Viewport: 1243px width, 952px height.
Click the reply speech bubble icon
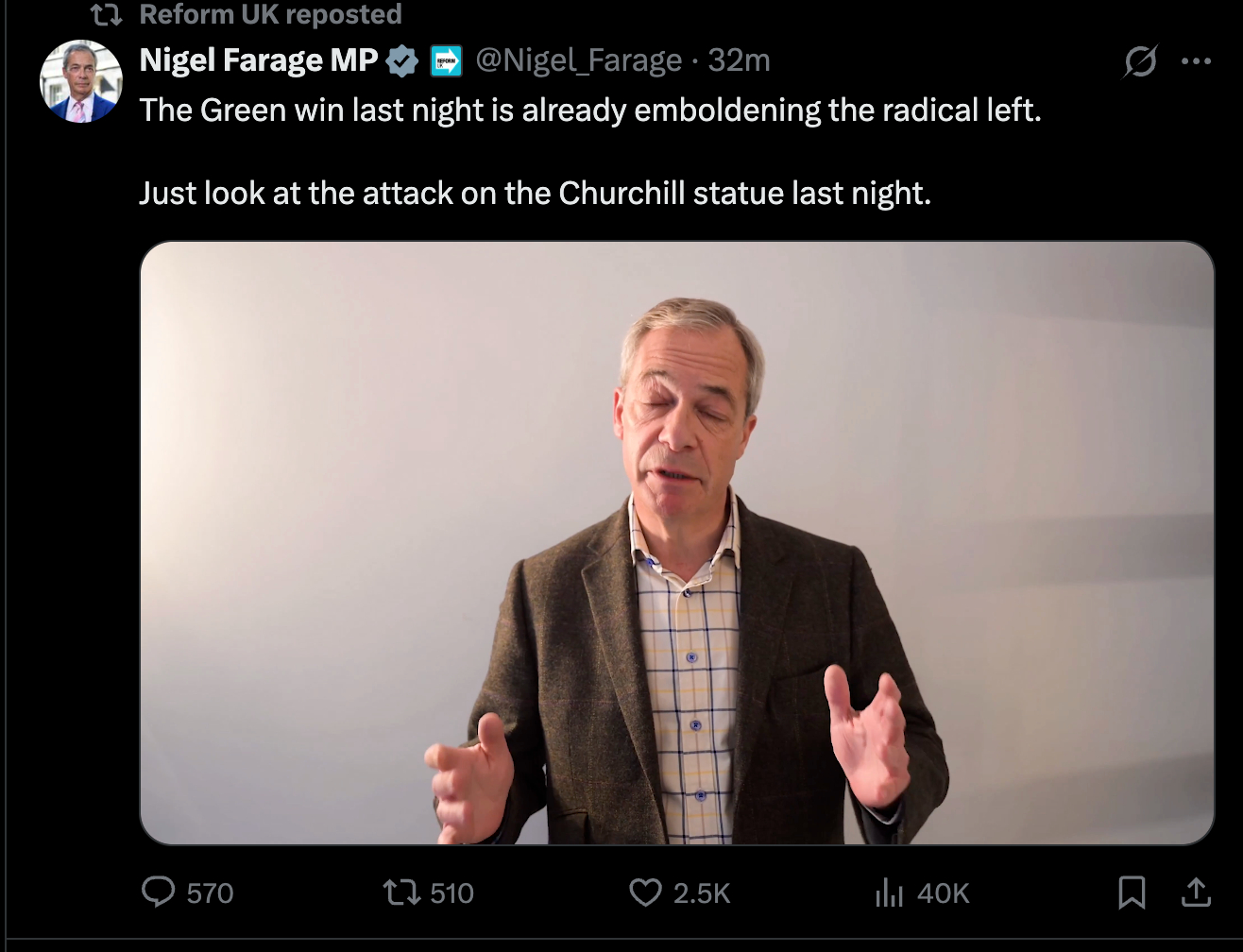[158, 892]
